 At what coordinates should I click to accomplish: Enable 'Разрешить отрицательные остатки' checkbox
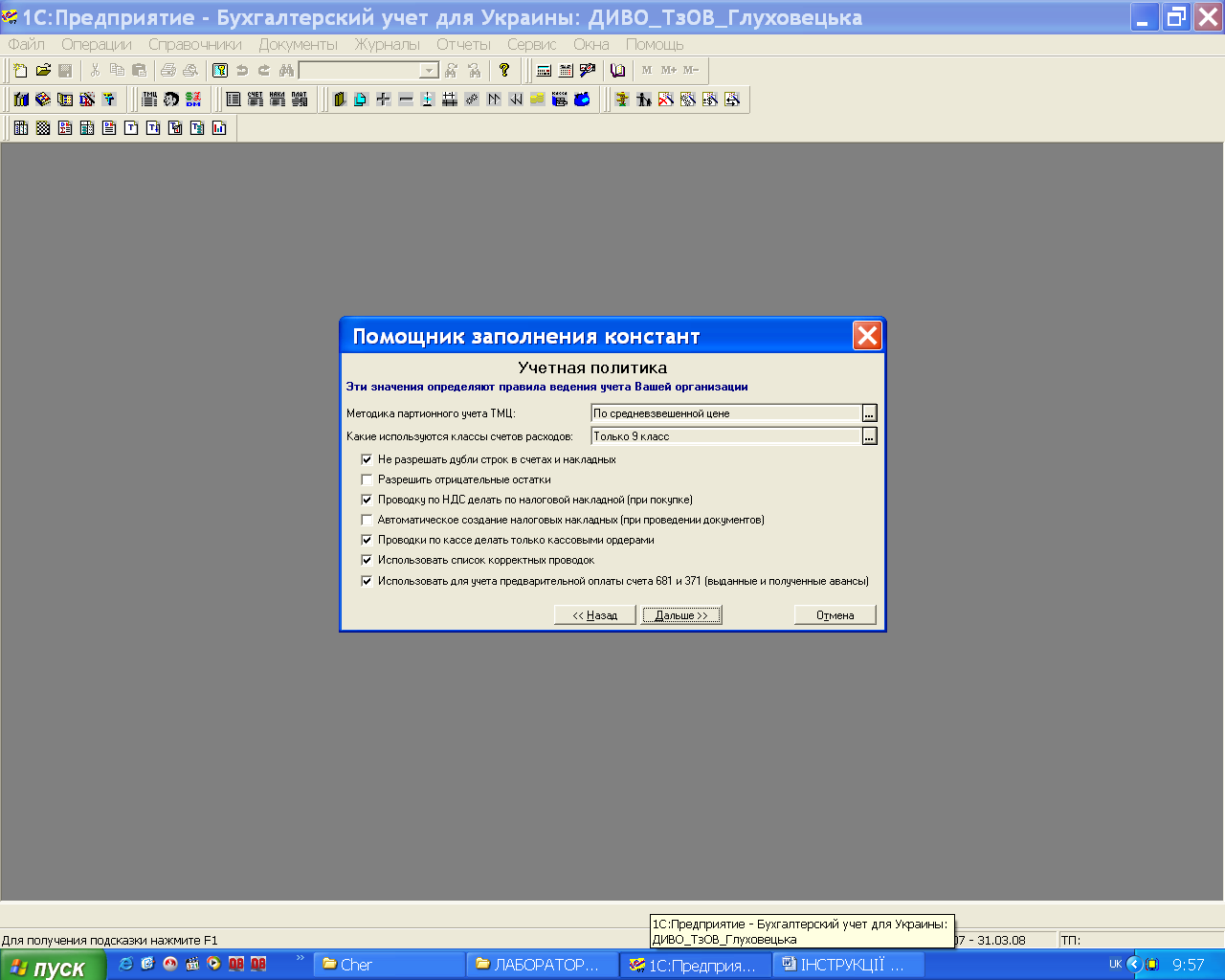(x=367, y=479)
